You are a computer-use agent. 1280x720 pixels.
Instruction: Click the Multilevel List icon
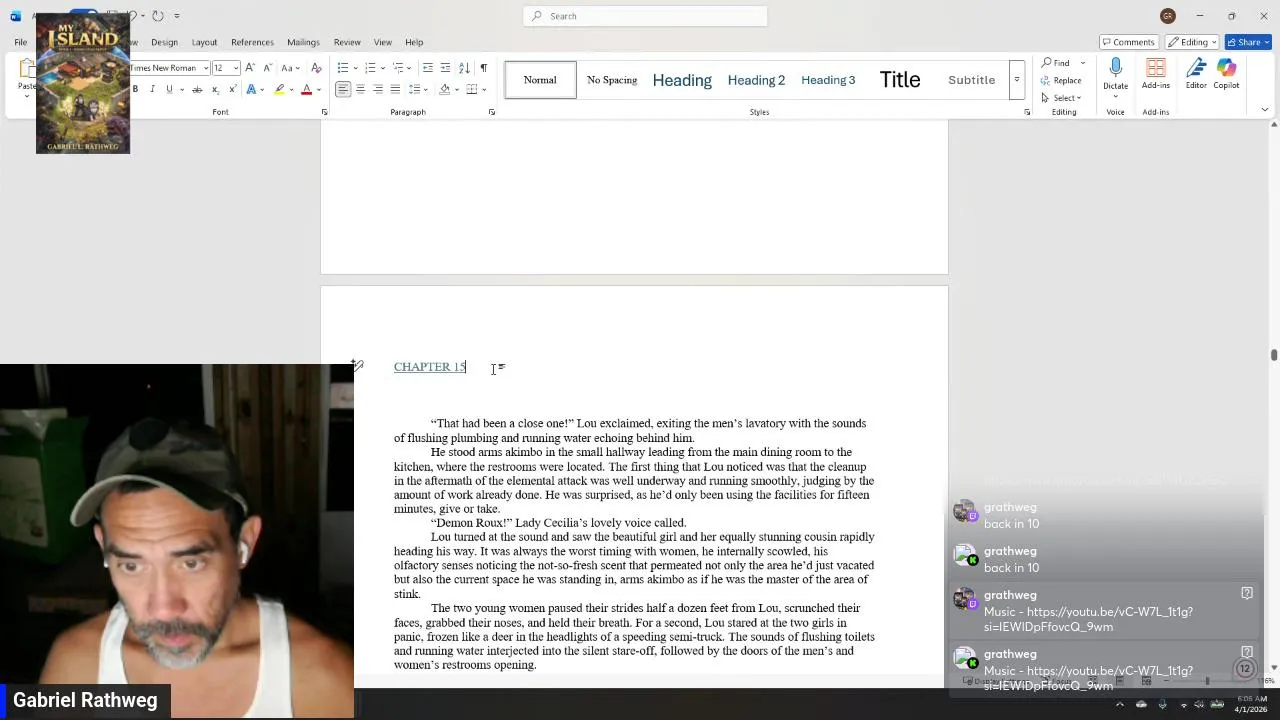(397, 68)
